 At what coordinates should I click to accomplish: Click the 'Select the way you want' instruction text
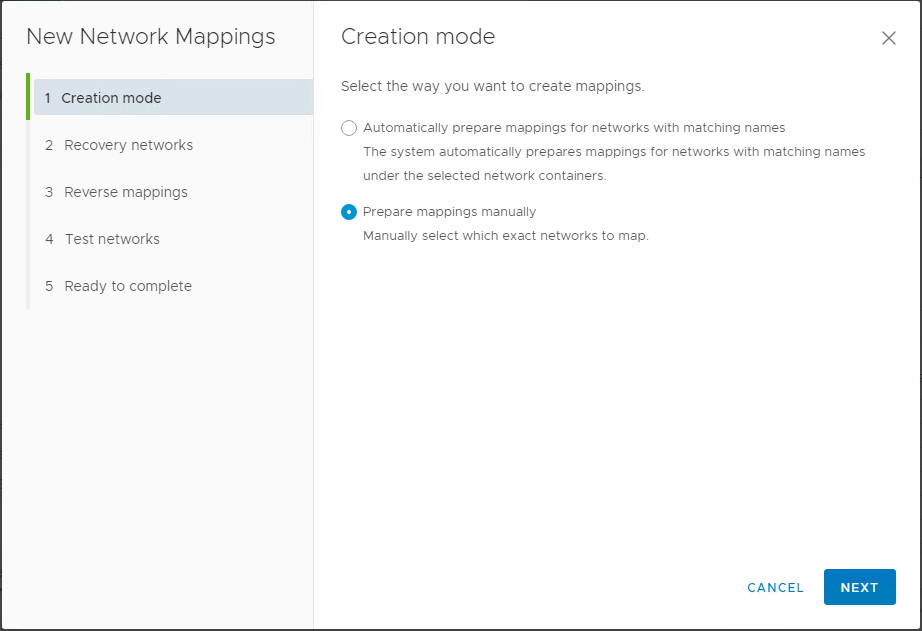point(492,86)
